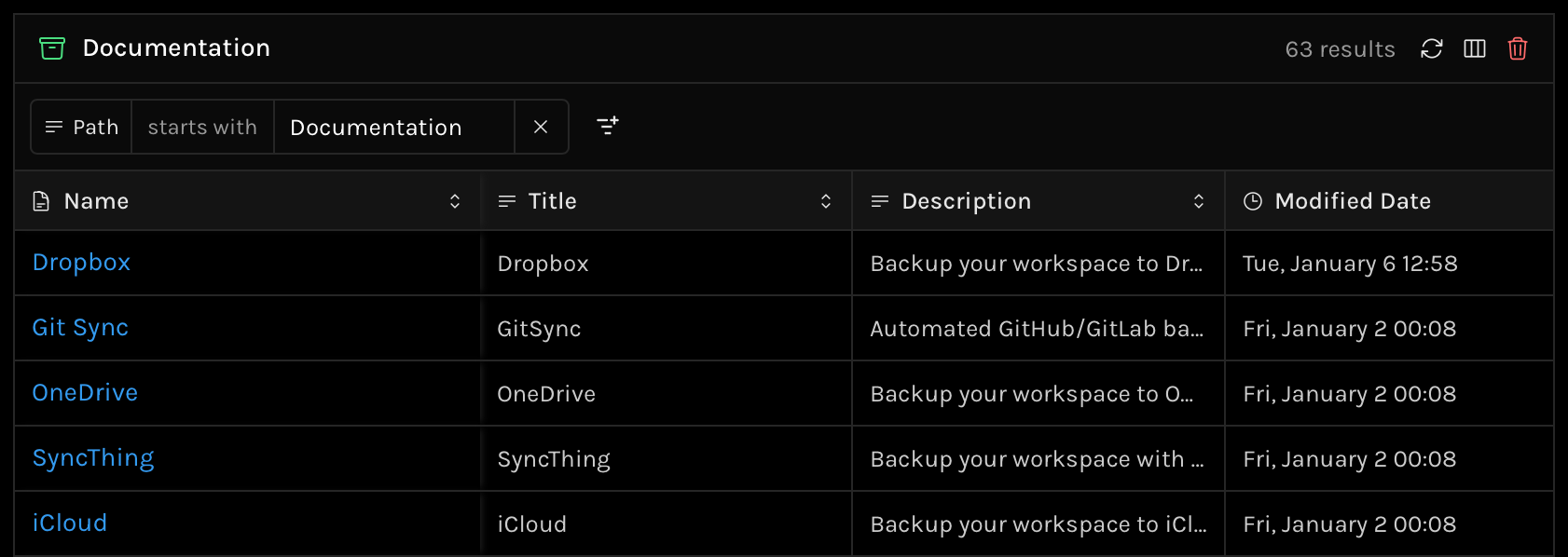Click the refresh results icon
This screenshot has width=1568, height=557.
tap(1432, 48)
